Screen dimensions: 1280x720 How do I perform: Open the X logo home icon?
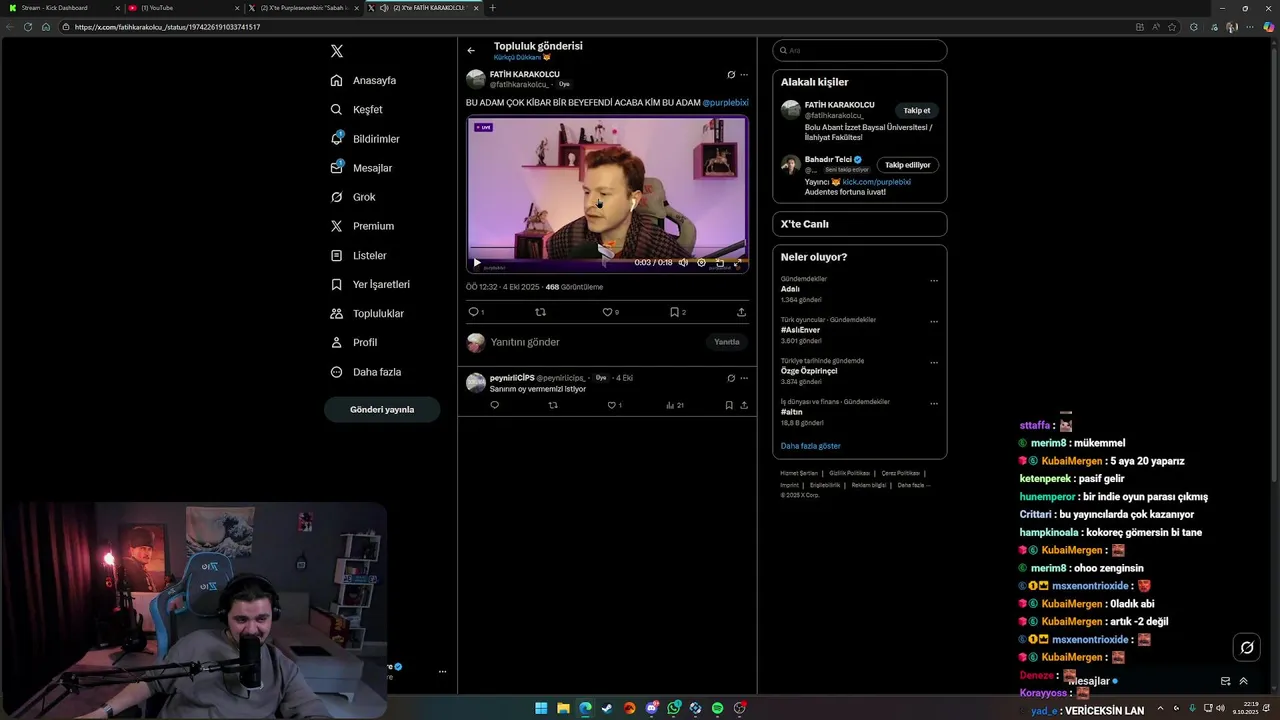click(x=337, y=51)
